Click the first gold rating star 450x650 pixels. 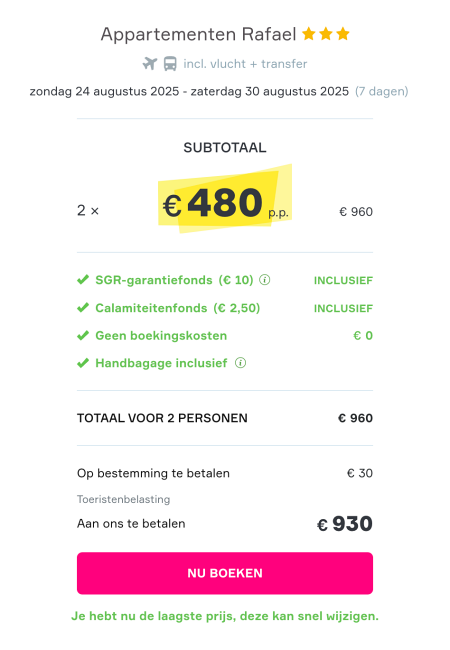point(309,34)
